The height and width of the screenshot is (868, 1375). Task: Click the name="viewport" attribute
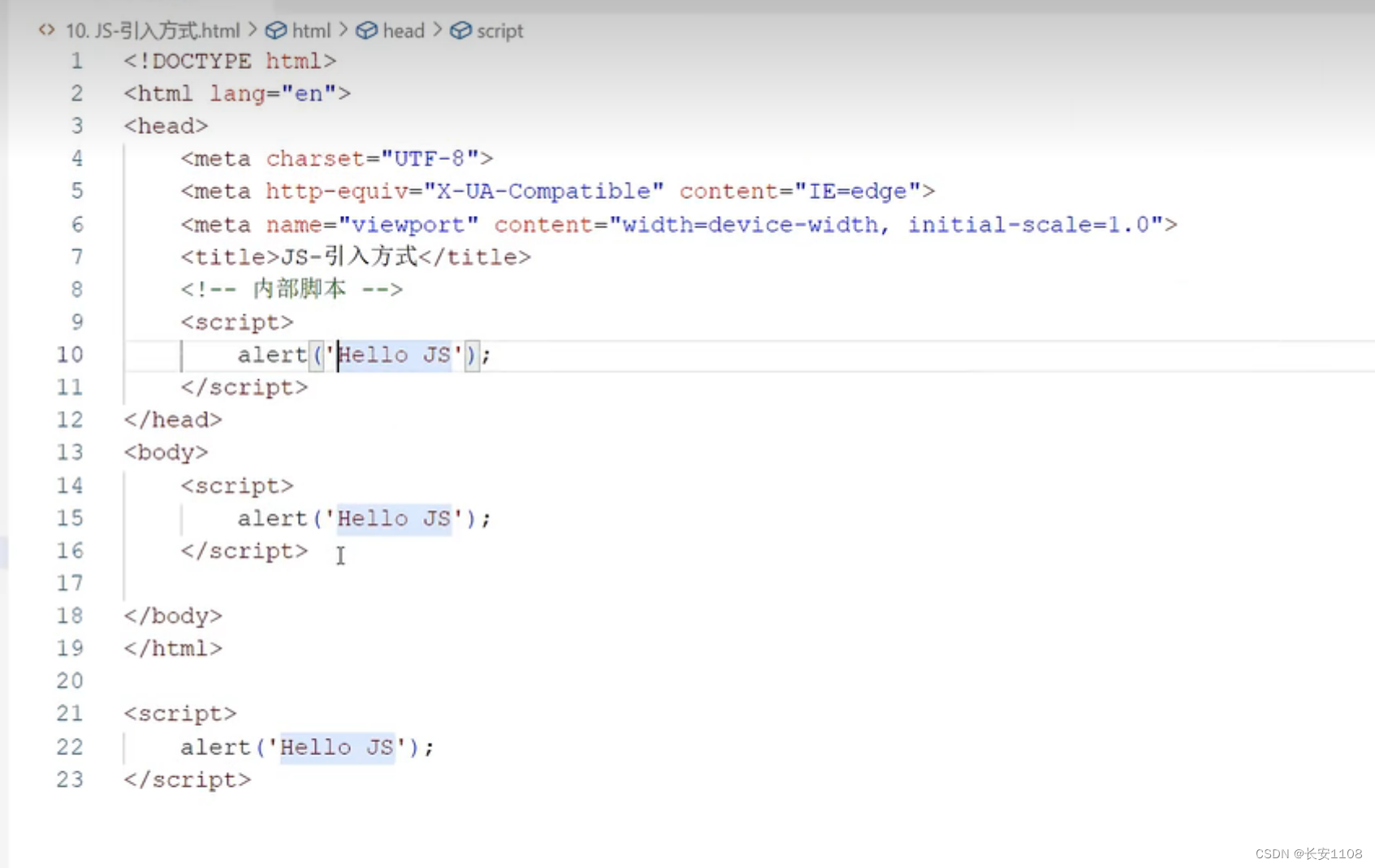(x=373, y=225)
